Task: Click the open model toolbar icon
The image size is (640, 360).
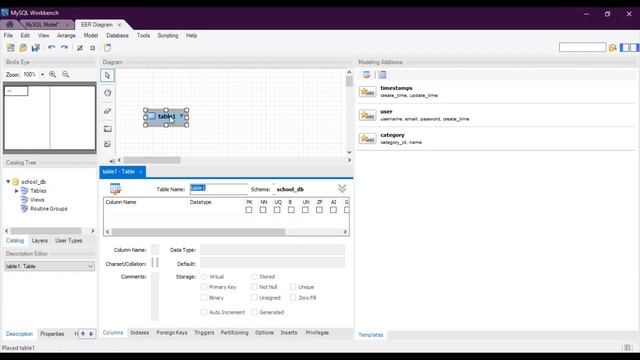Action: point(23,48)
